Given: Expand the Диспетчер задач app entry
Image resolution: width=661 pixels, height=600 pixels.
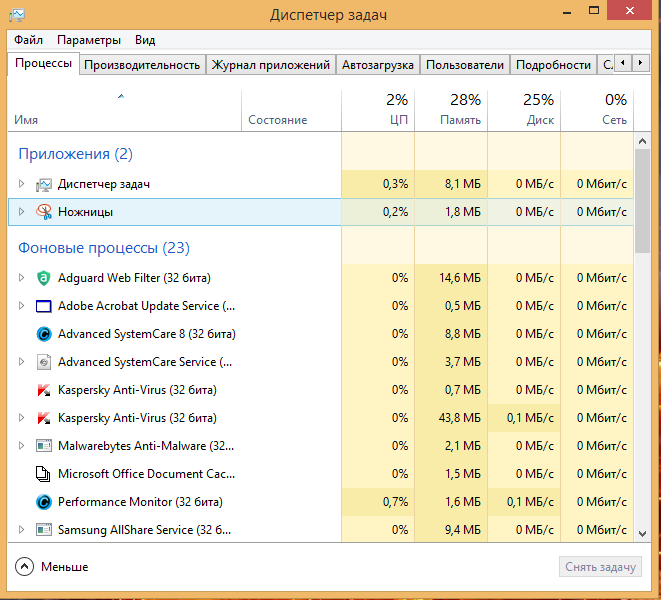Looking at the screenshot, I should (x=21, y=184).
